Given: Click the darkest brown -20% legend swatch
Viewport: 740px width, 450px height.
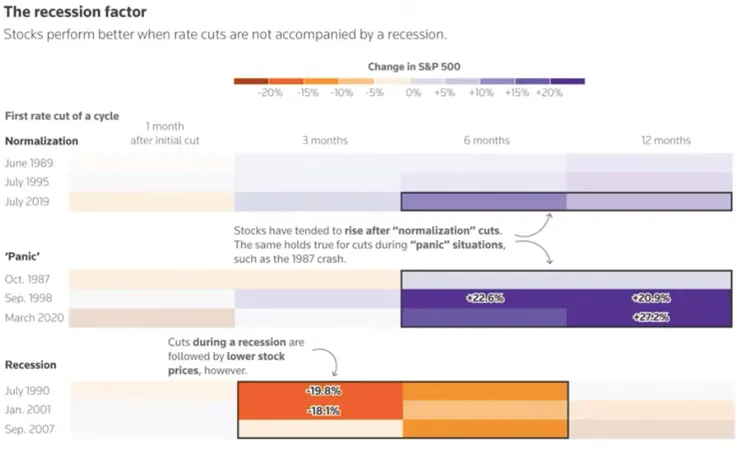Looking at the screenshot, I should [251, 81].
